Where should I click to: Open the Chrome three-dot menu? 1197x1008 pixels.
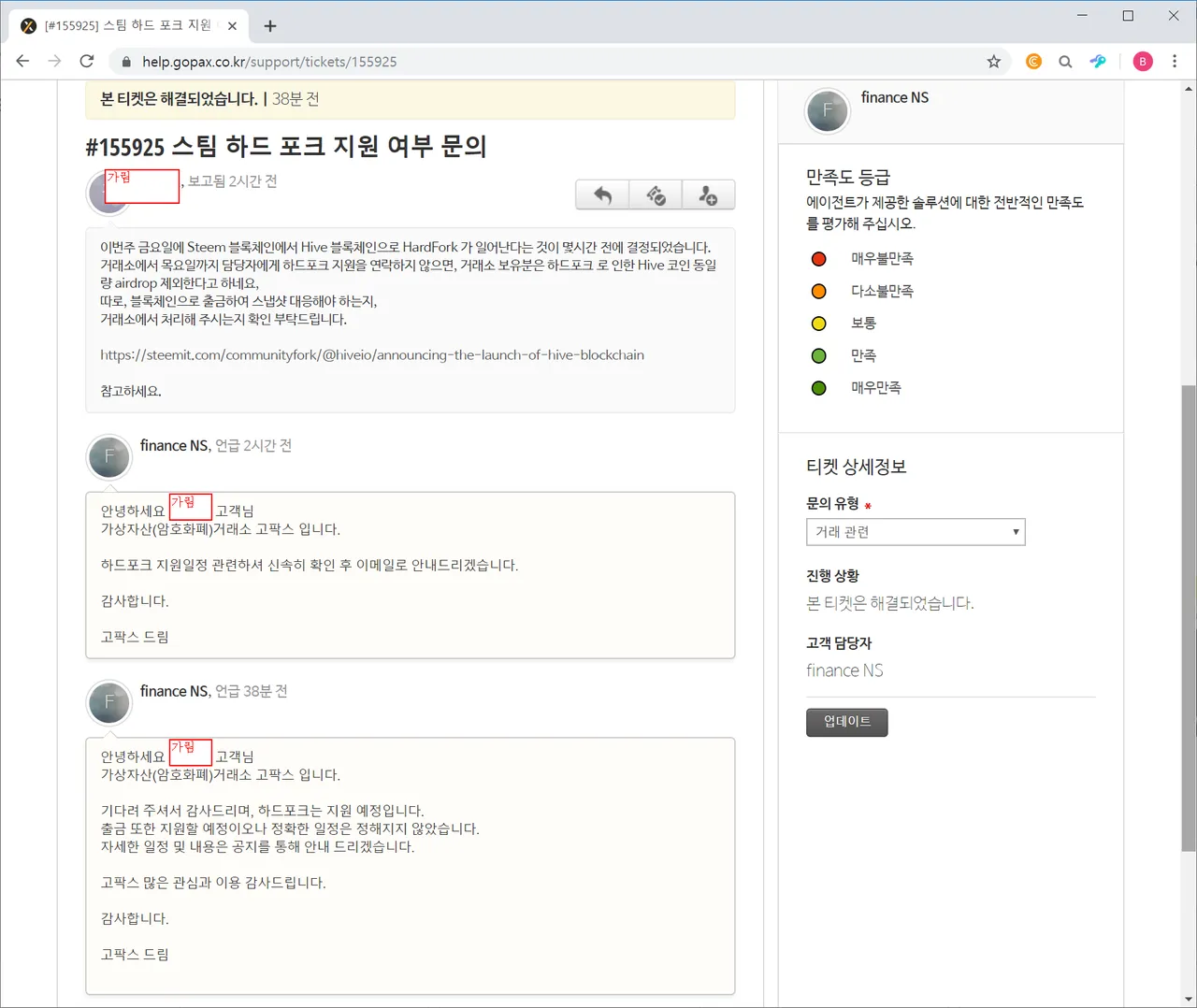click(x=1175, y=62)
